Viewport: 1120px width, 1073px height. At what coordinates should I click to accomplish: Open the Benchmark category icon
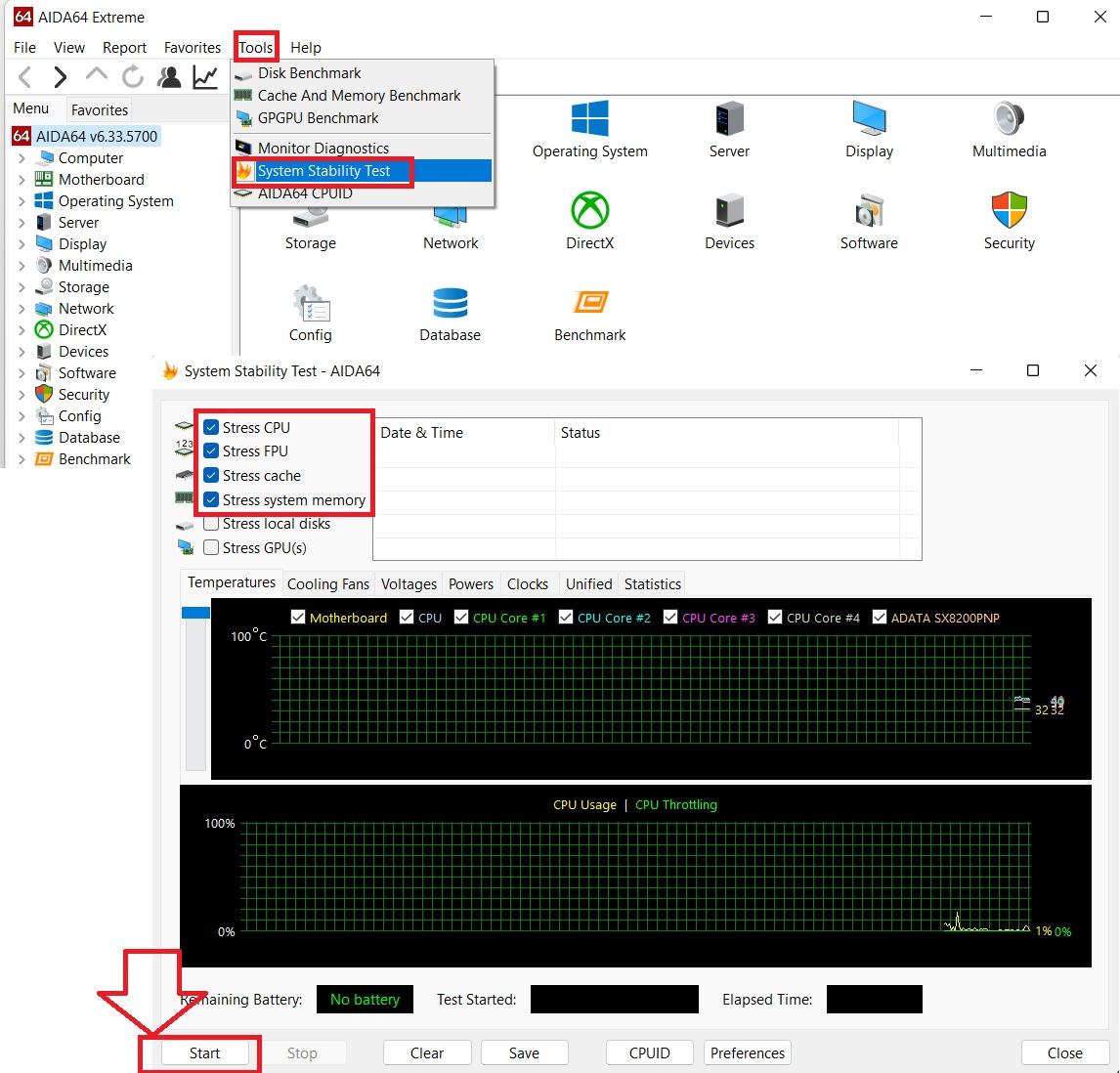click(590, 302)
